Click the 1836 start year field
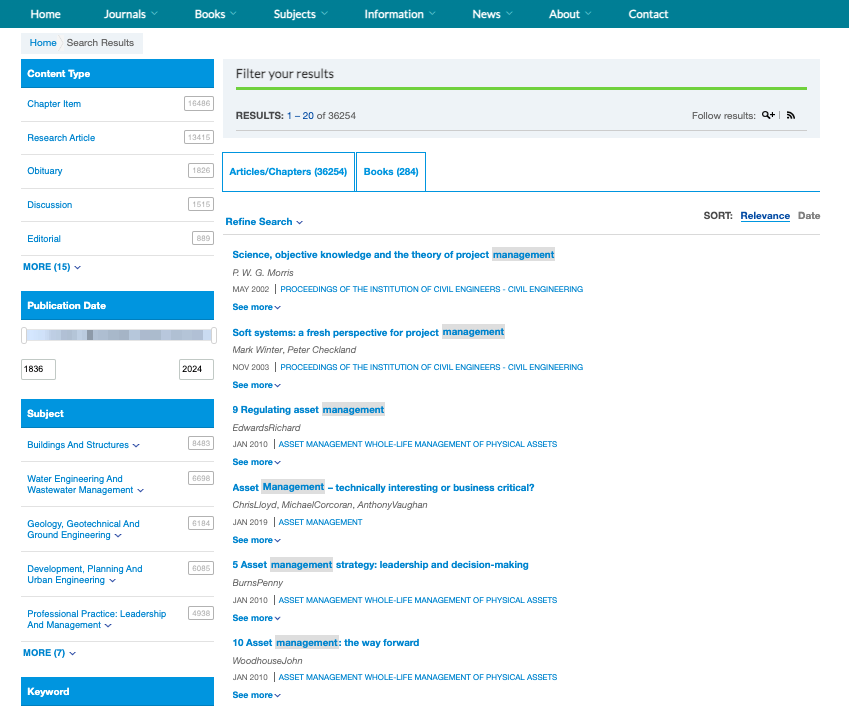Screen dimensions: 849x711 38,369
